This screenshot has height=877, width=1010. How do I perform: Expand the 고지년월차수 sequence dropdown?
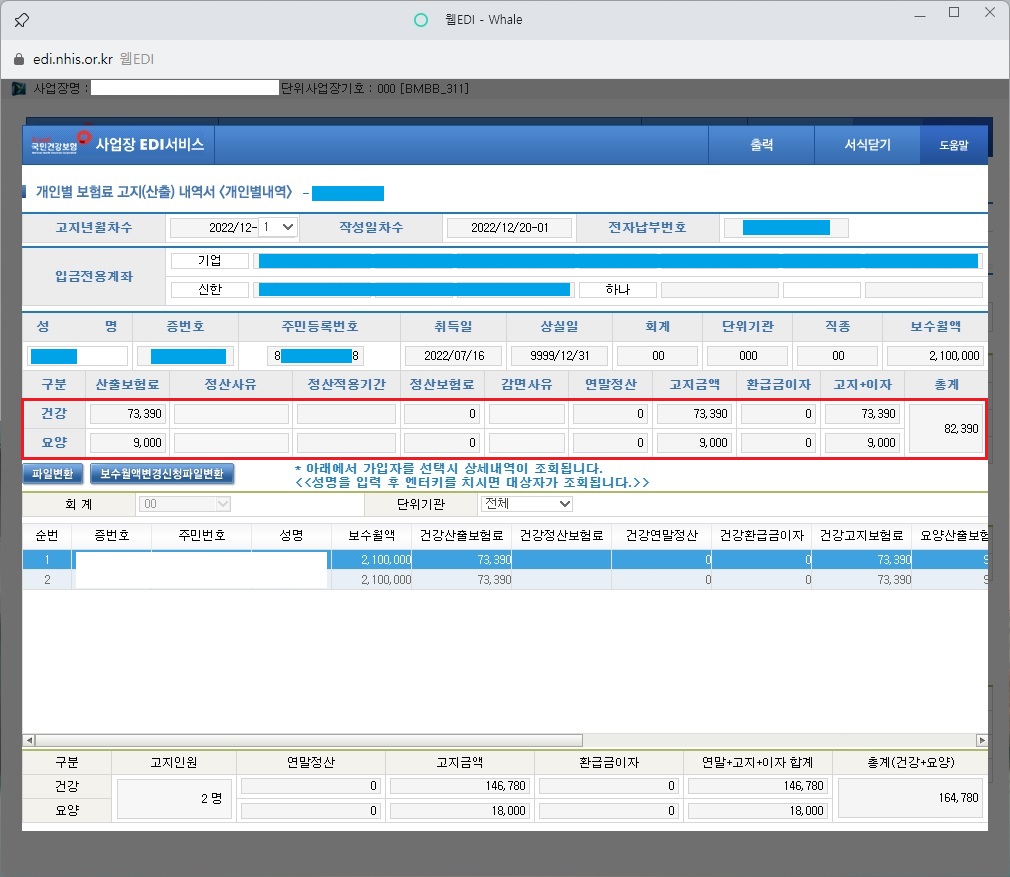point(278,227)
